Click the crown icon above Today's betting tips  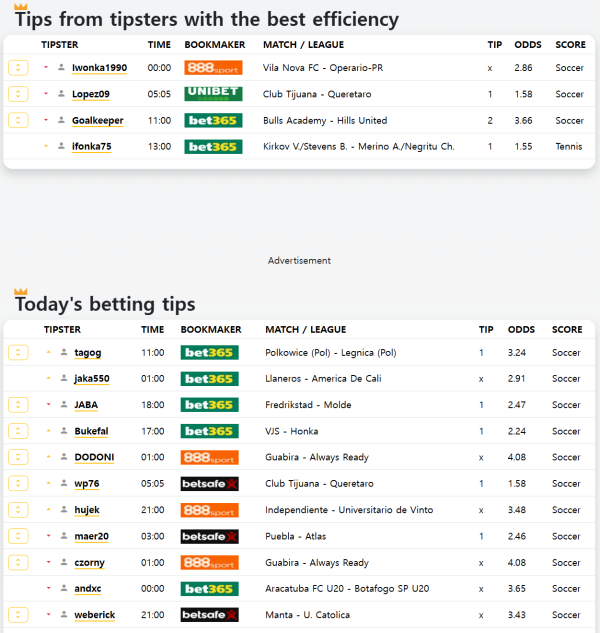tap(21, 291)
